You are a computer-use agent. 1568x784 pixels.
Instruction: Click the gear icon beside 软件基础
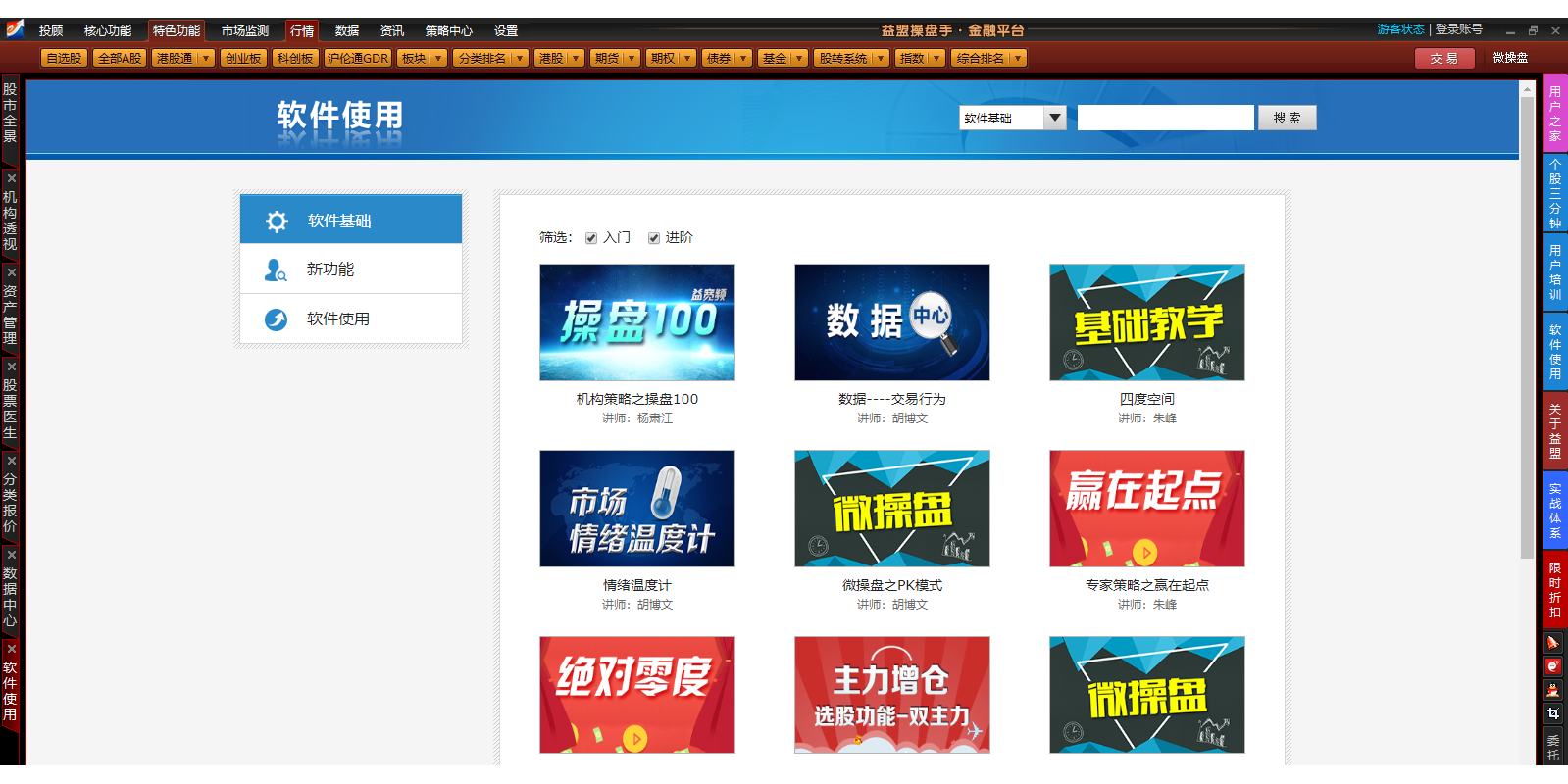coord(277,221)
